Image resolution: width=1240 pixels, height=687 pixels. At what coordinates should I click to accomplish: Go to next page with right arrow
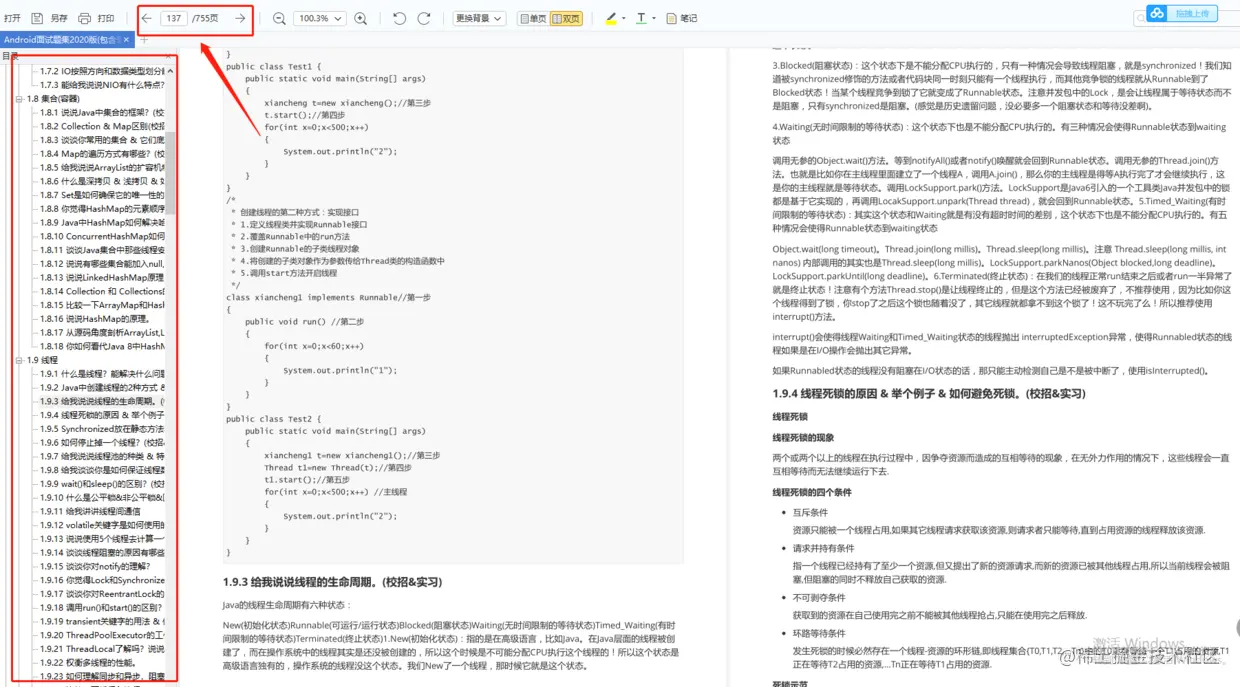click(x=240, y=18)
